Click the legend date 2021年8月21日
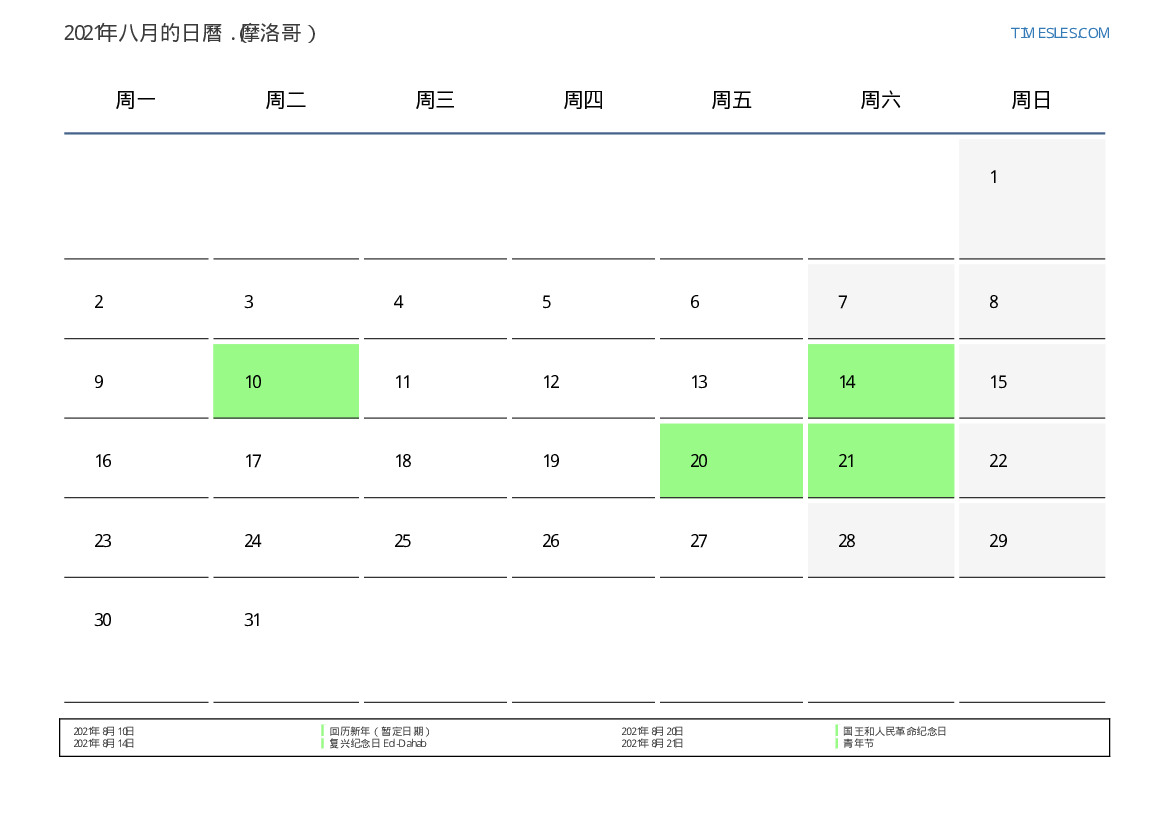Screen dimensions: 1169x827 [x=652, y=743]
